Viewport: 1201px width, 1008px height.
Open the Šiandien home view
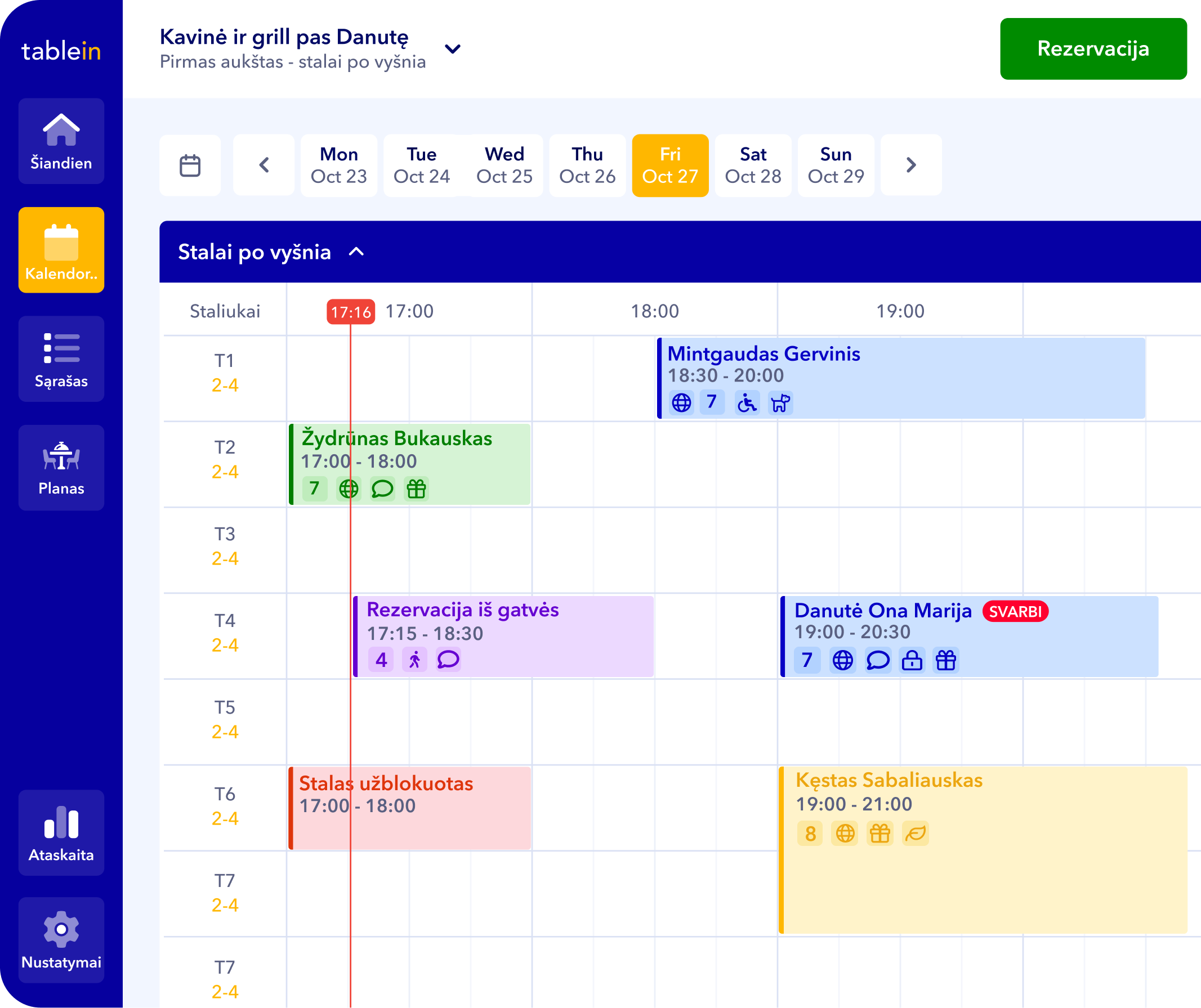tap(61, 141)
